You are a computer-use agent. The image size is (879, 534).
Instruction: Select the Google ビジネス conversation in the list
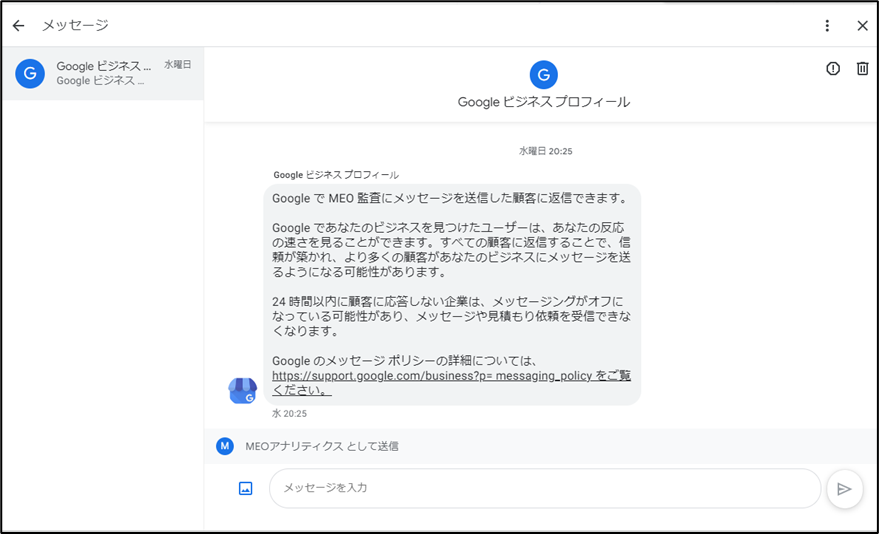click(x=103, y=73)
